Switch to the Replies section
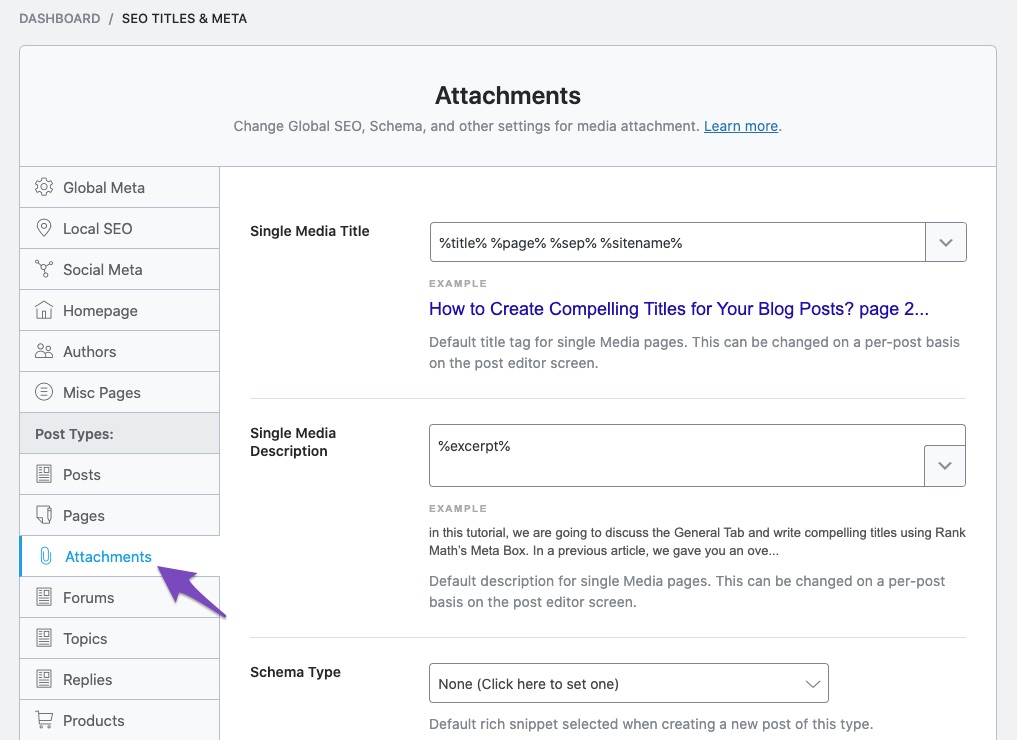Viewport: 1017px width, 740px height. tap(86, 679)
